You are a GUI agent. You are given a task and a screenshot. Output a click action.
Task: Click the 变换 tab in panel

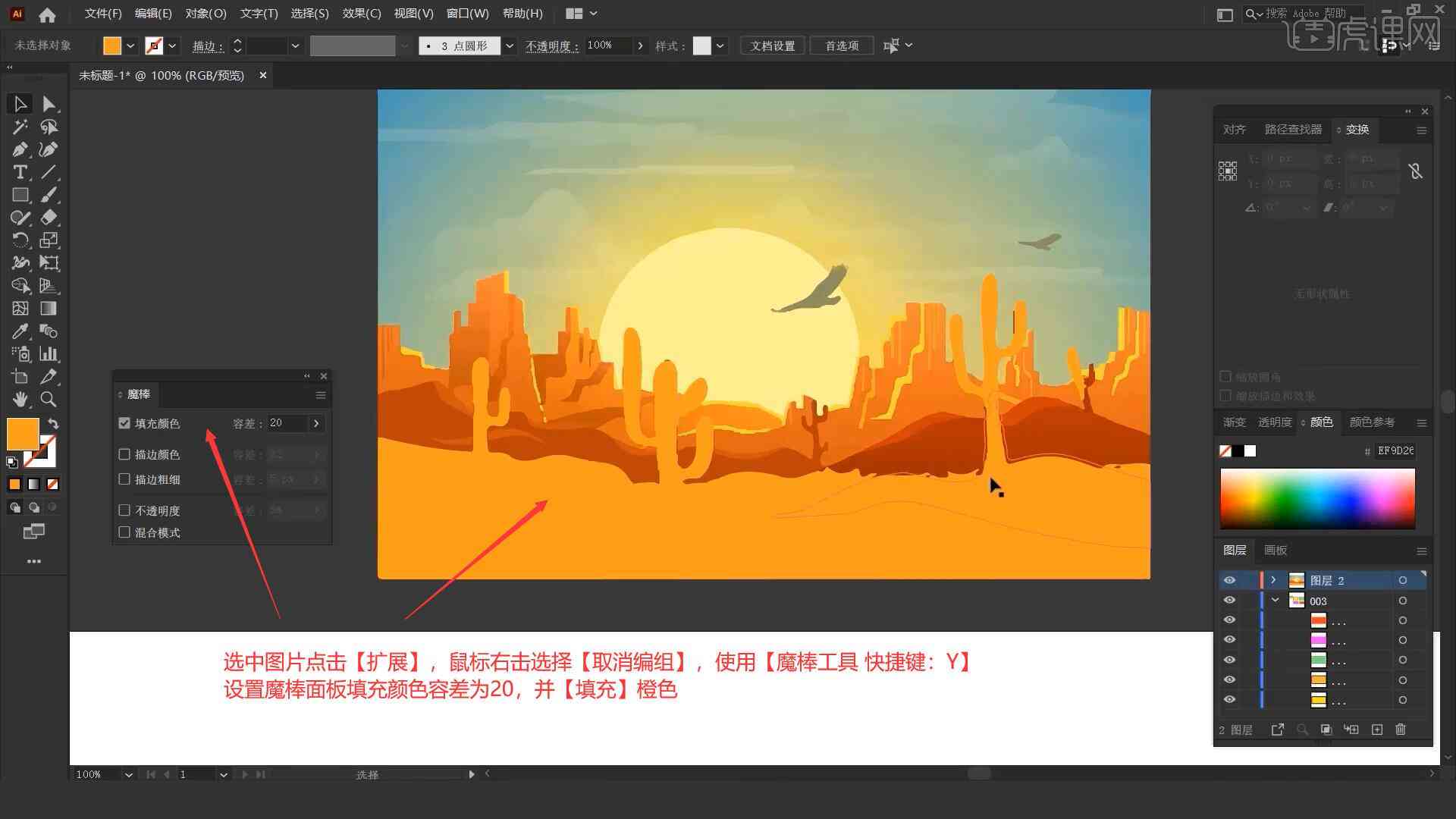tap(1356, 129)
